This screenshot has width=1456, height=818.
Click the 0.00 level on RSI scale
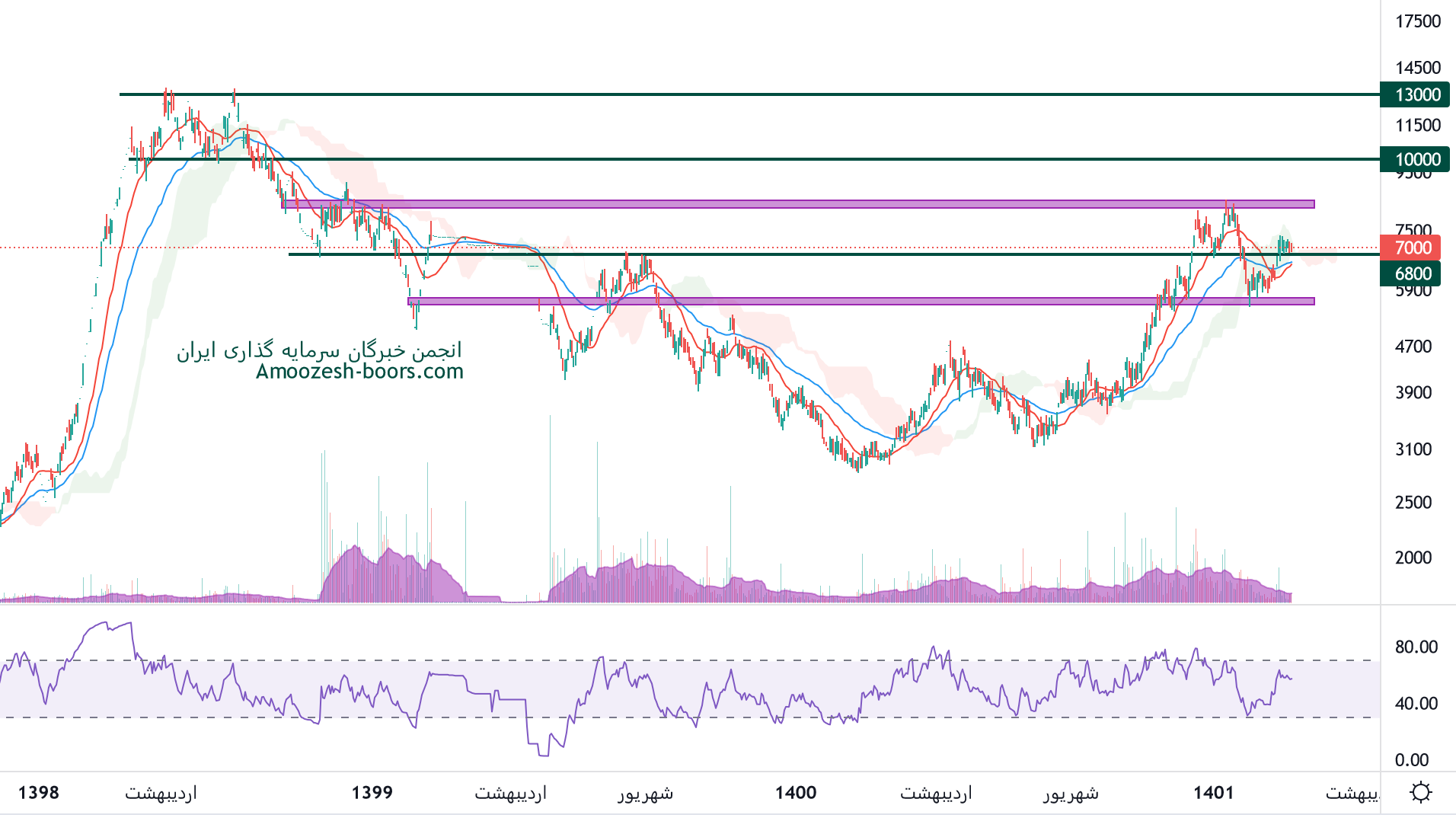tap(1411, 759)
